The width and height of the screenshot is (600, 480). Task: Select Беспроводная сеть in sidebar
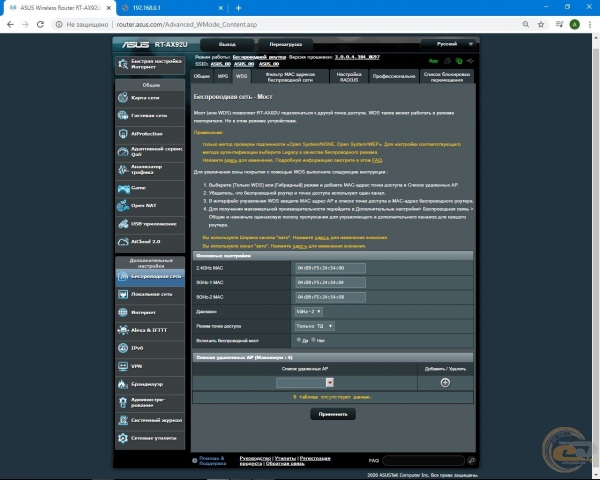[150, 276]
